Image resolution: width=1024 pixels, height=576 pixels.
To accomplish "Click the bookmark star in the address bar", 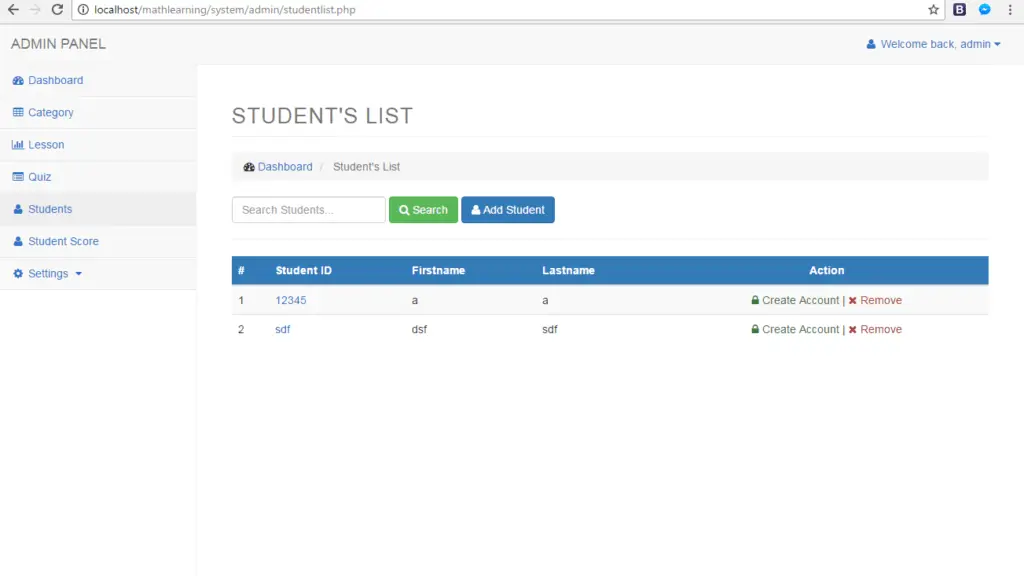I will point(932,9).
